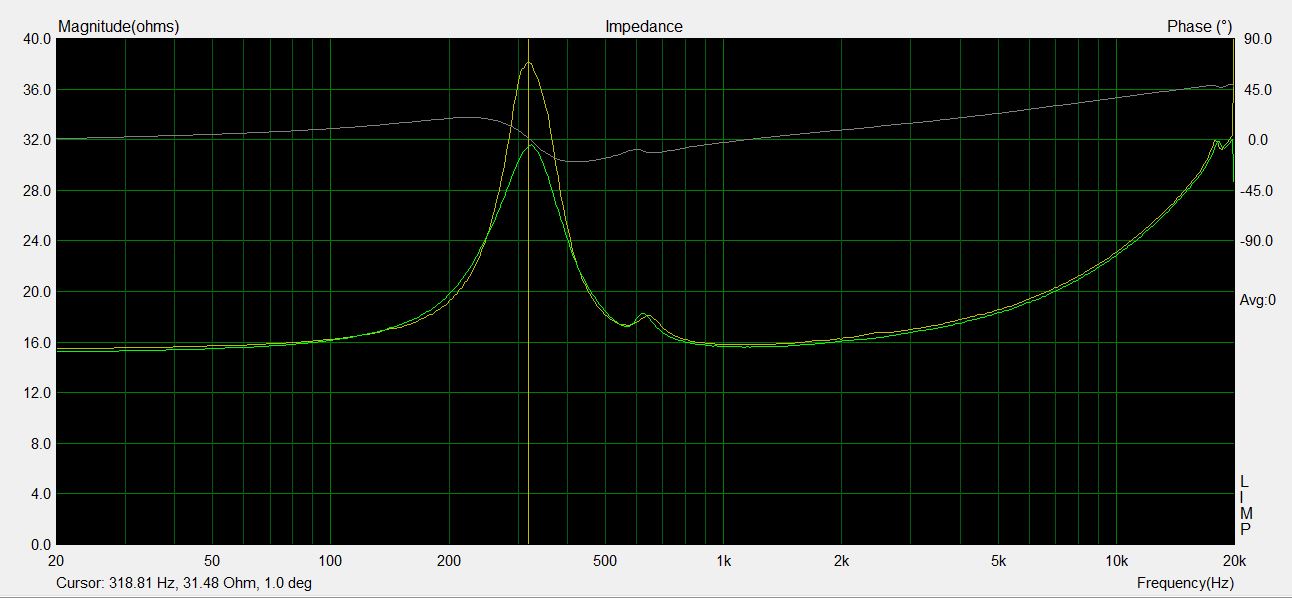Click the 90.0 phase axis value
Image resolution: width=1292 pixels, height=599 pixels.
(1257, 39)
